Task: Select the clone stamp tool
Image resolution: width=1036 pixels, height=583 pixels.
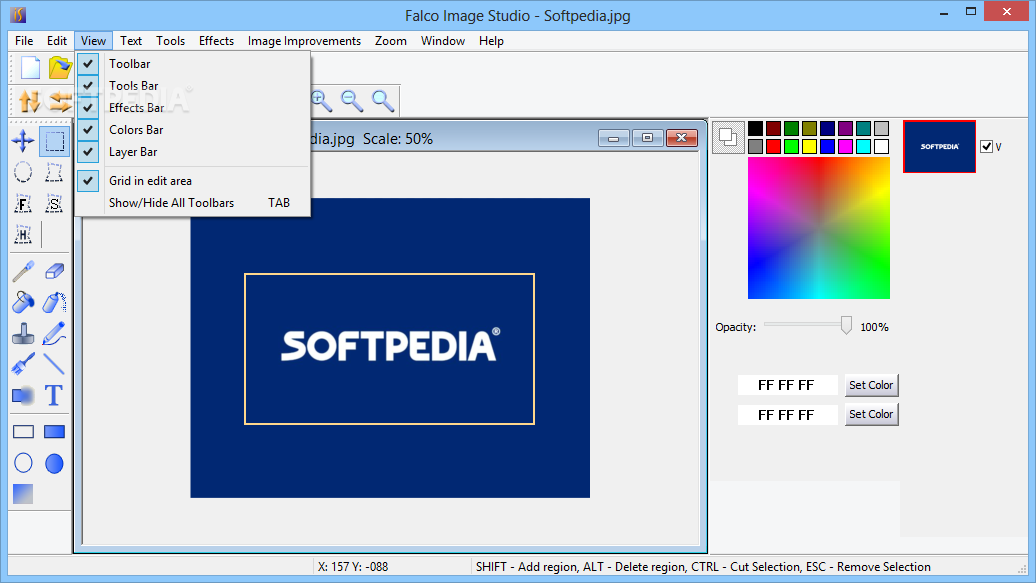Action: coord(23,334)
